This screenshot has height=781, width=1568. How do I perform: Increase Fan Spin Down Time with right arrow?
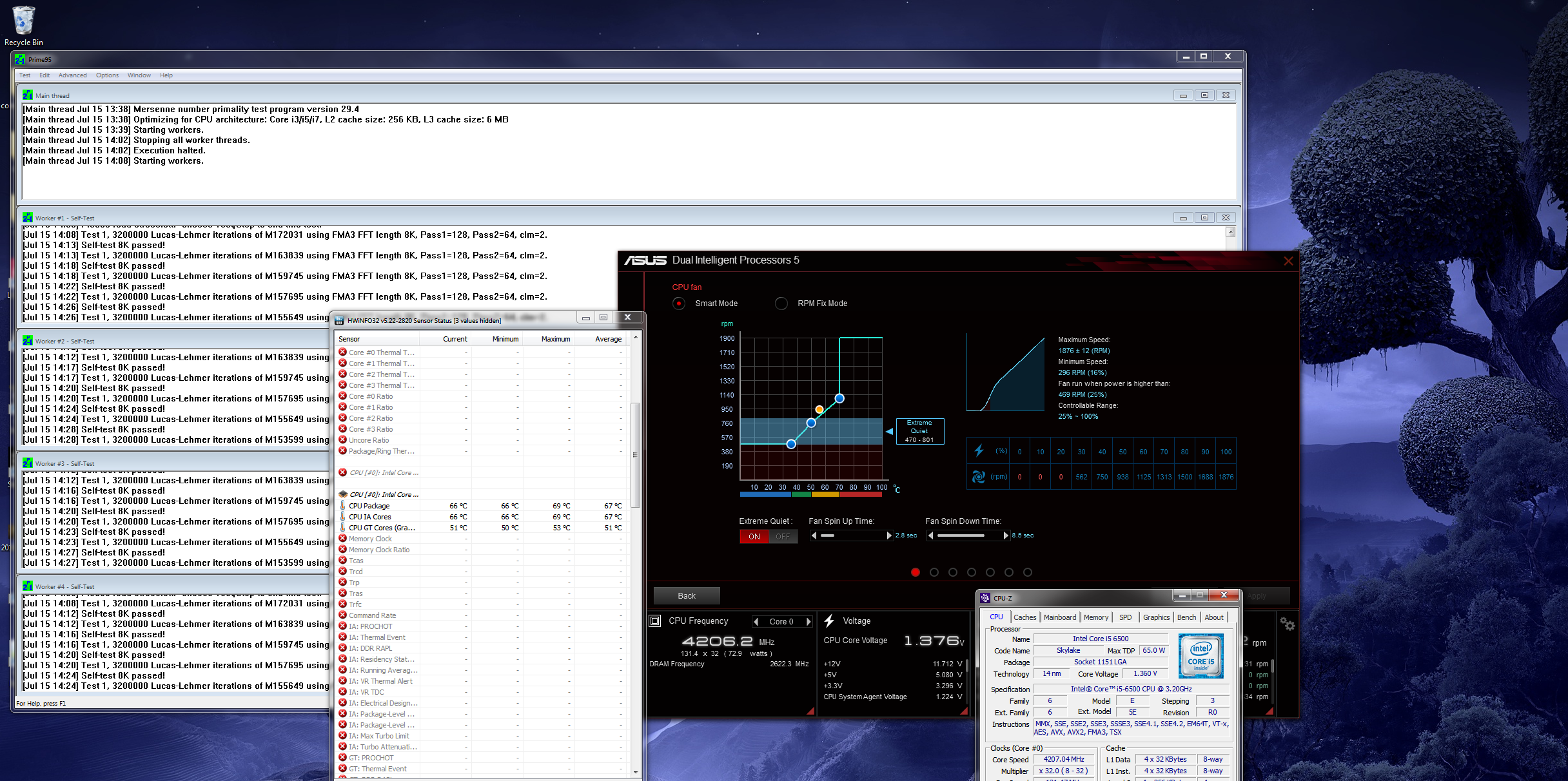(1006, 535)
